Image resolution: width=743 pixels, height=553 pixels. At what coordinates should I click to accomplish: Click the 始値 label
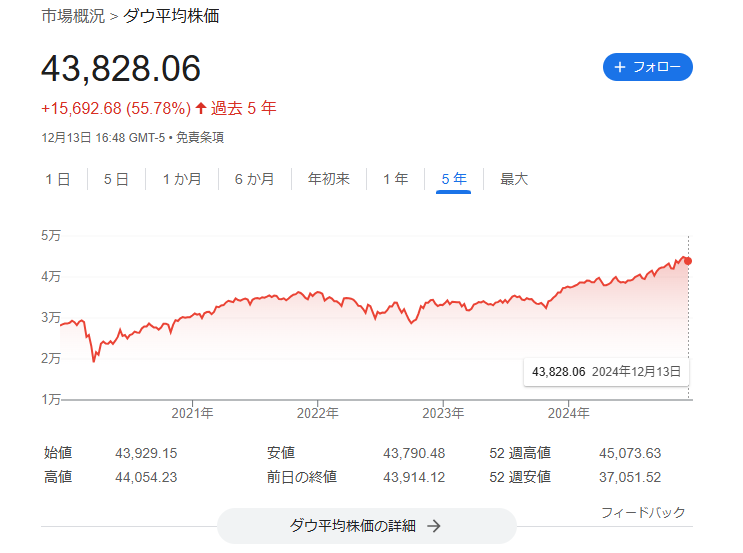tap(58, 453)
